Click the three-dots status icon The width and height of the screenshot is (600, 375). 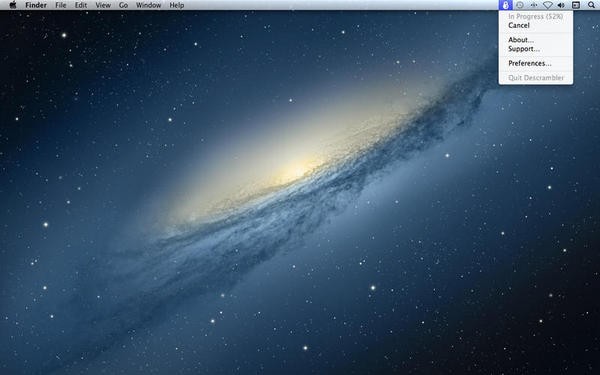pyautogui.click(x=534, y=5)
